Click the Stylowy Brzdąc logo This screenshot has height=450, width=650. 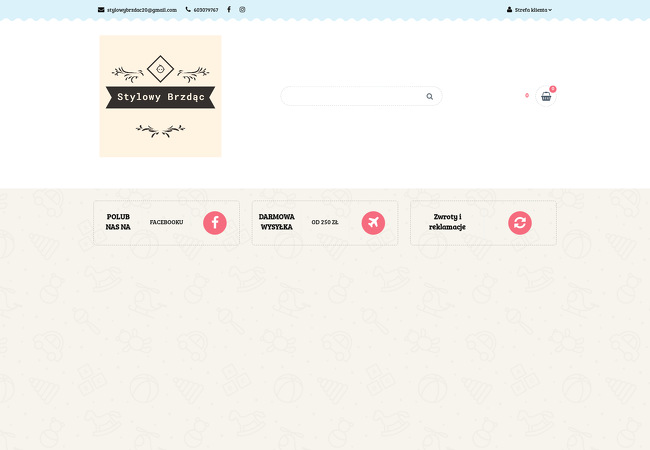tap(160, 96)
